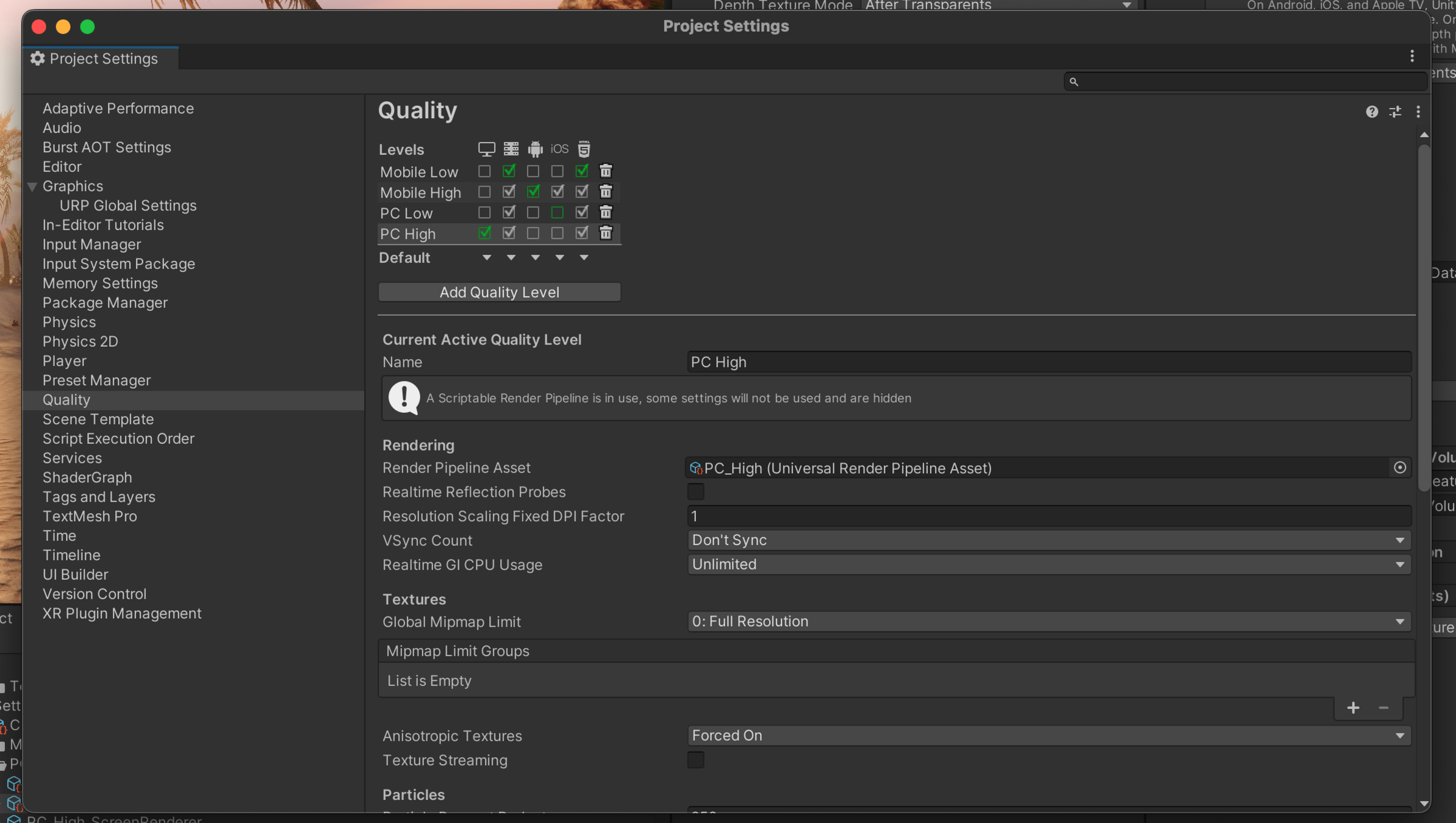Add a Mipmap Limit Group with plus
Image resolution: width=1456 pixels, height=823 pixels.
[1353, 708]
